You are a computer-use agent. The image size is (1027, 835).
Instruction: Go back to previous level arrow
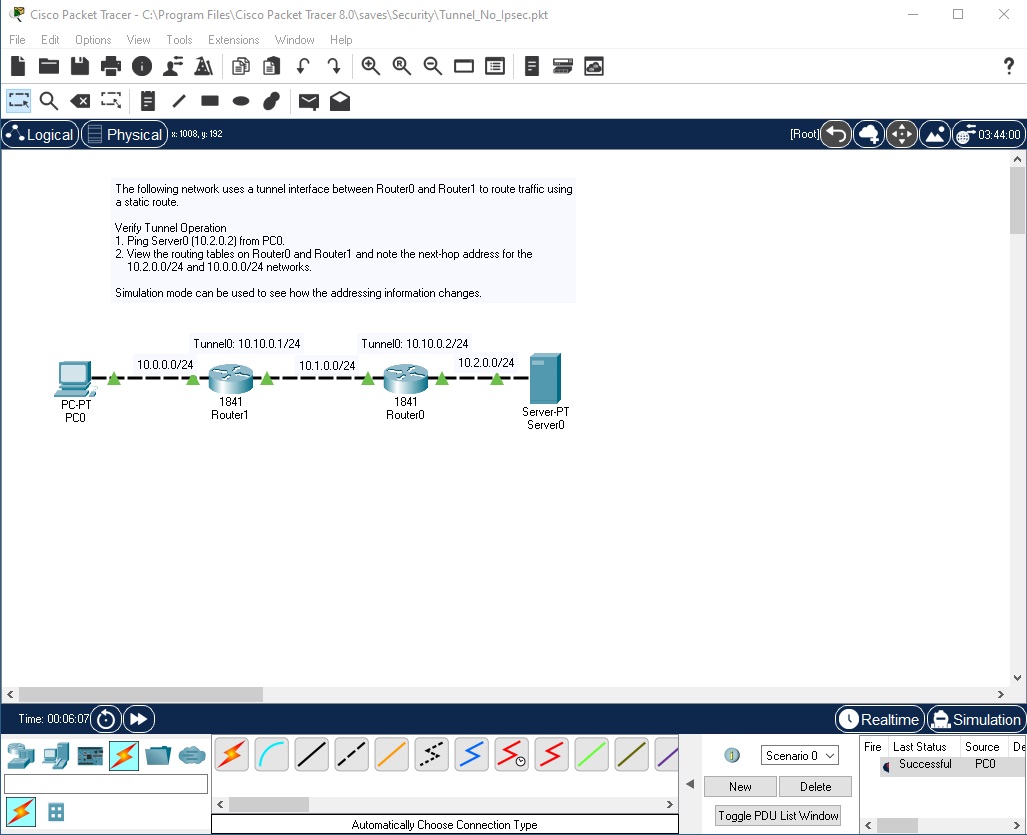[836, 134]
